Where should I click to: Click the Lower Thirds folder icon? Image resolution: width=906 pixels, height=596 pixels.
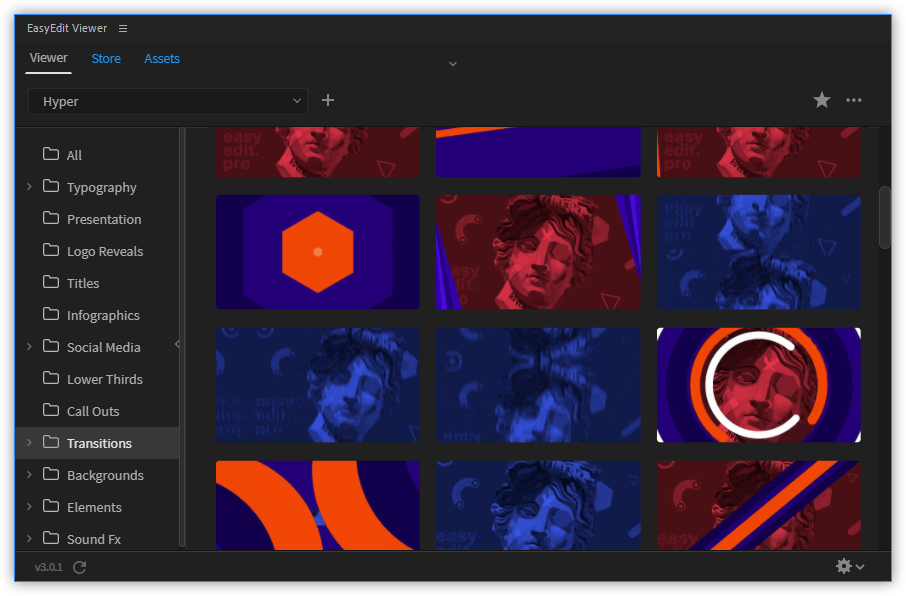coord(51,378)
